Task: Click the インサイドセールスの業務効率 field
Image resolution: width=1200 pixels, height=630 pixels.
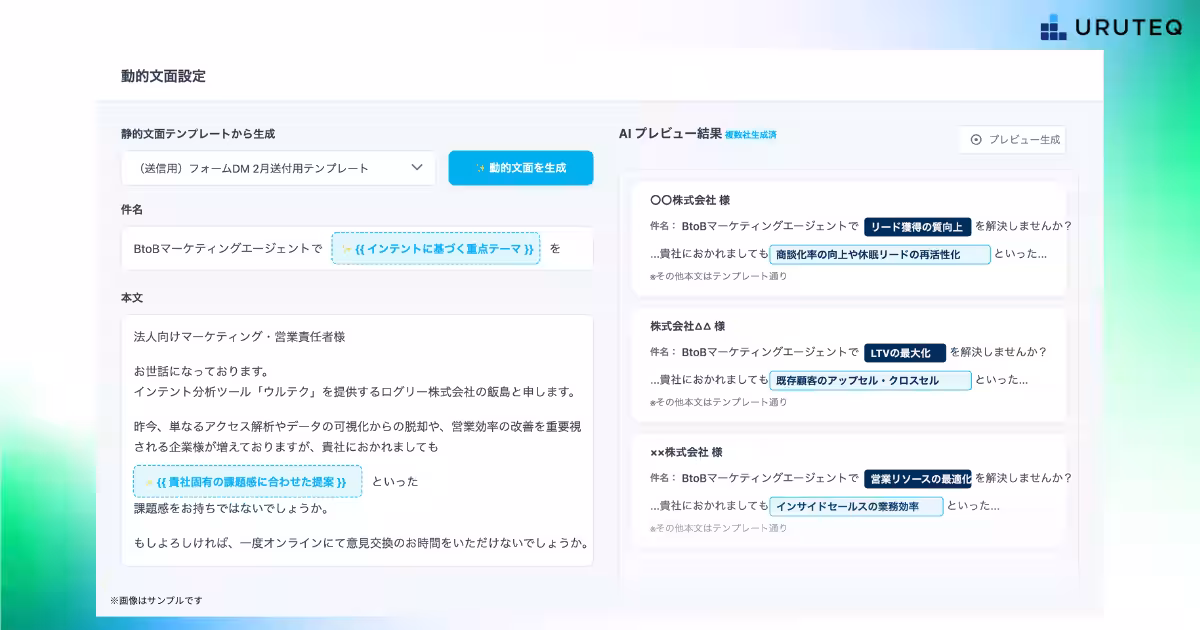Action: coord(856,506)
